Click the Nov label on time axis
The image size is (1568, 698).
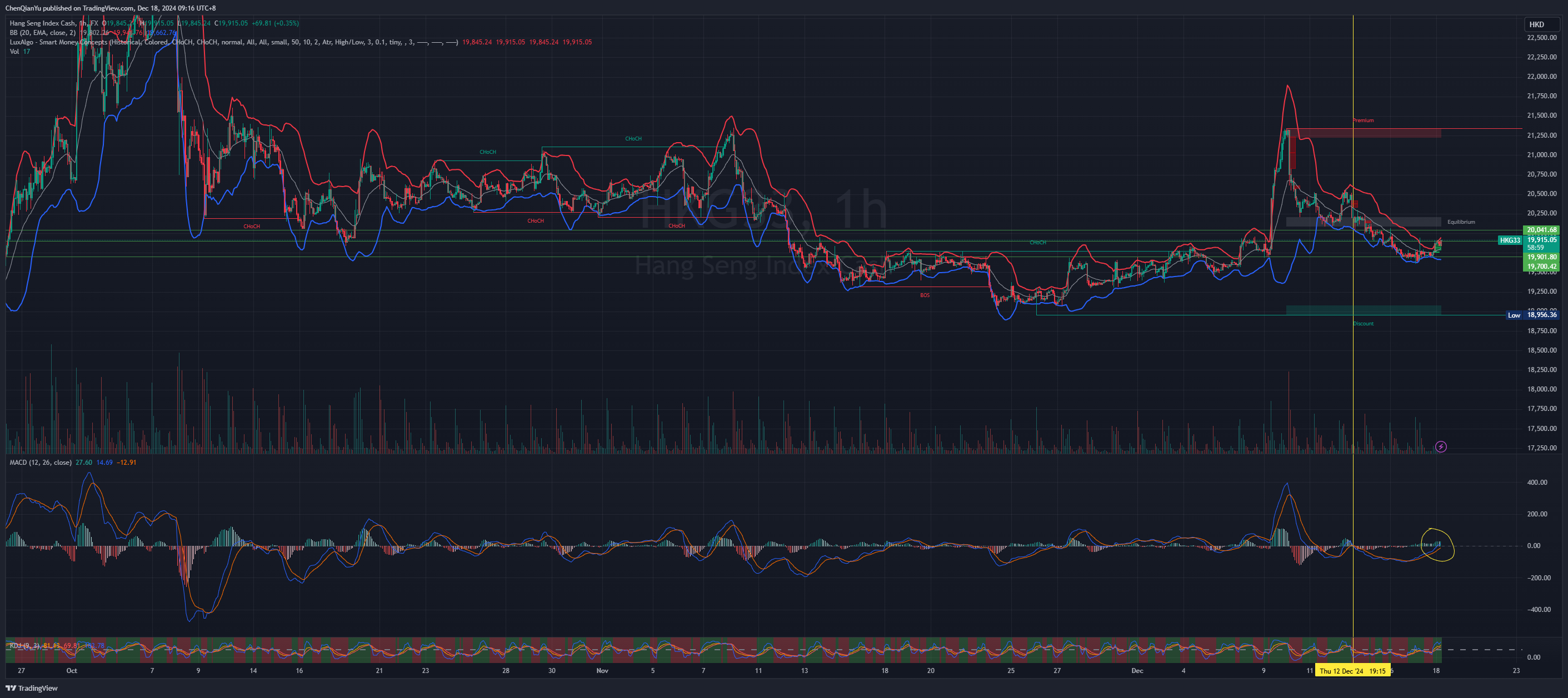602,671
